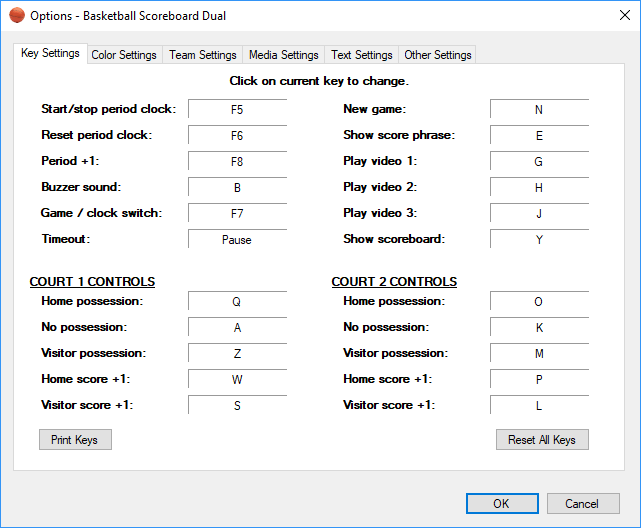Click Court 1 Home possession key field
This screenshot has width=641, height=528.
tap(237, 301)
